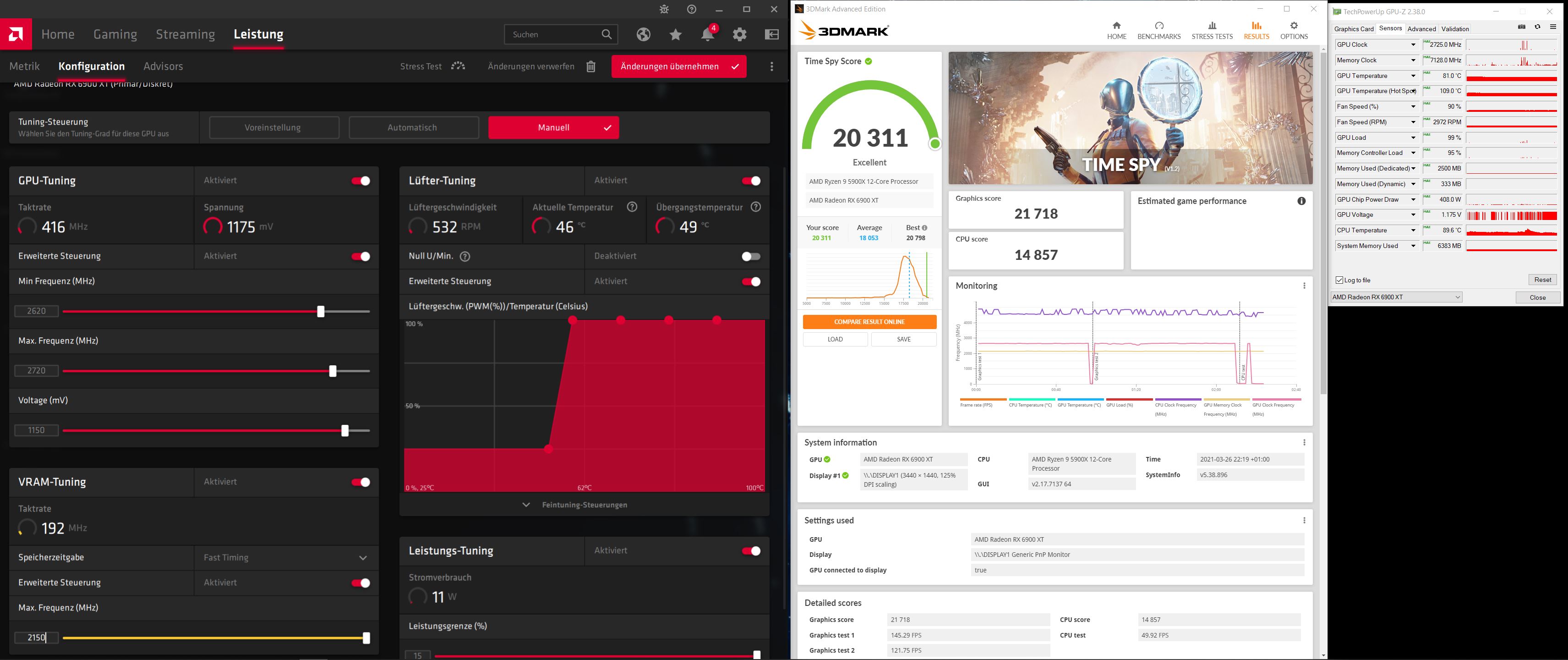
Task: Enable the Null U/Min. toggle
Action: coord(750,256)
